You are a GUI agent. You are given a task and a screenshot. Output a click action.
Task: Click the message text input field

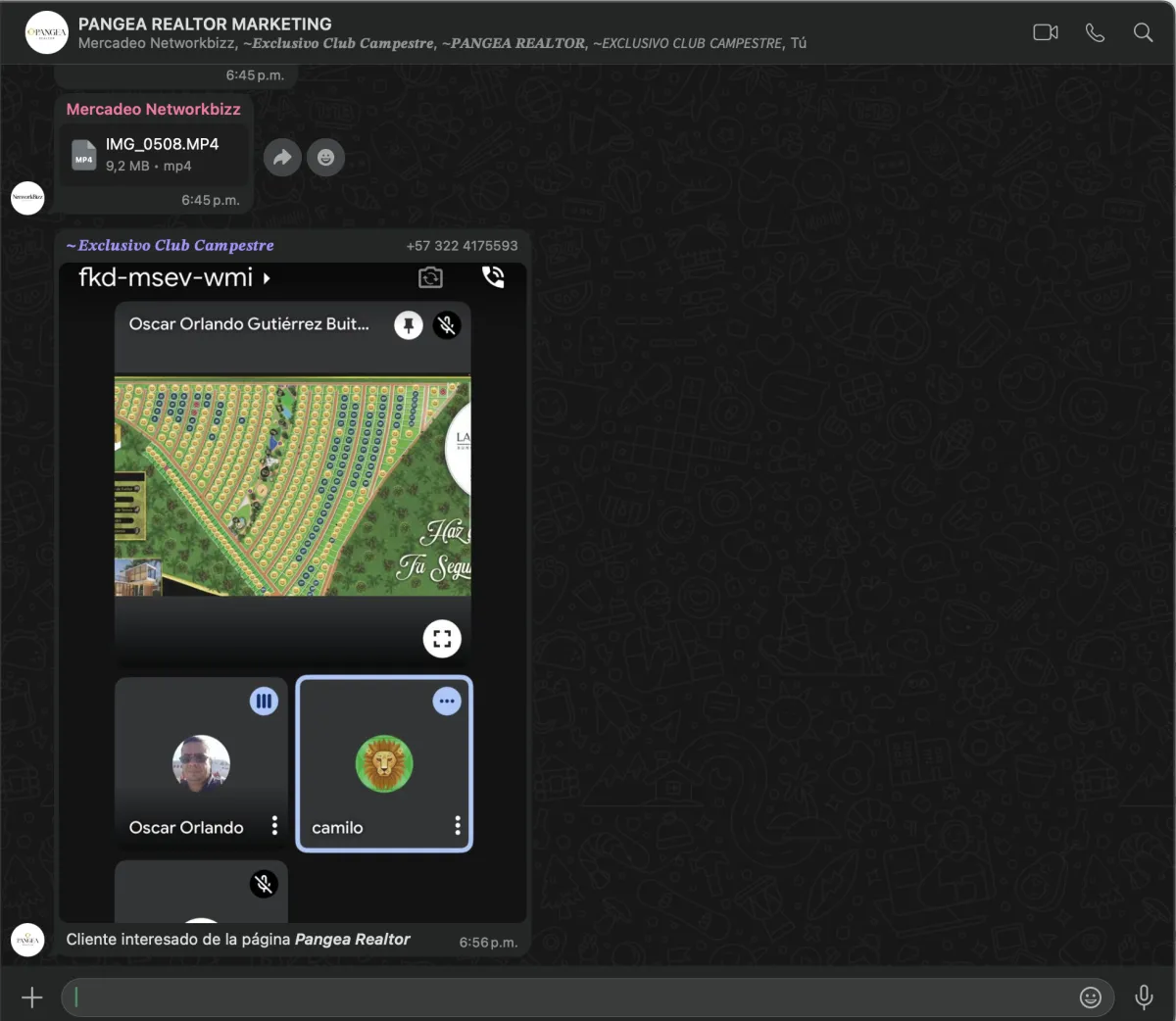[573, 997]
